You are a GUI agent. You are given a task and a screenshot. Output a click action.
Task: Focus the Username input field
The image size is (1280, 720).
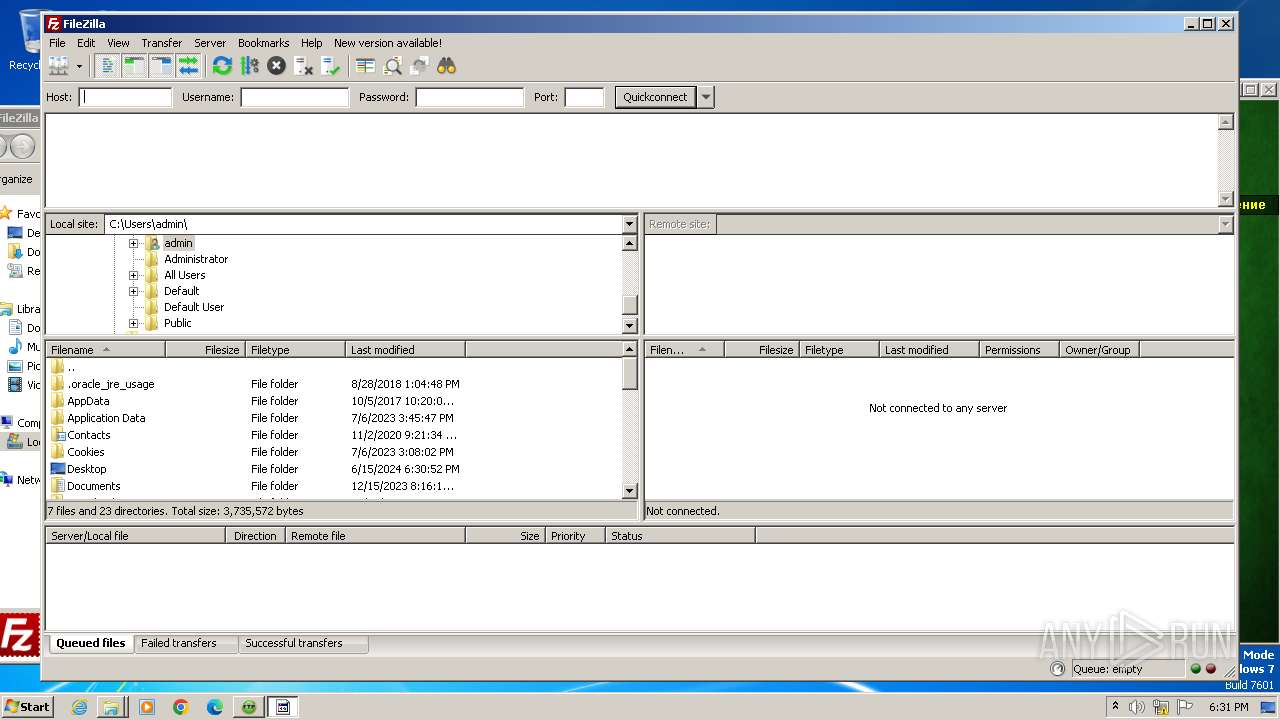(294, 97)
